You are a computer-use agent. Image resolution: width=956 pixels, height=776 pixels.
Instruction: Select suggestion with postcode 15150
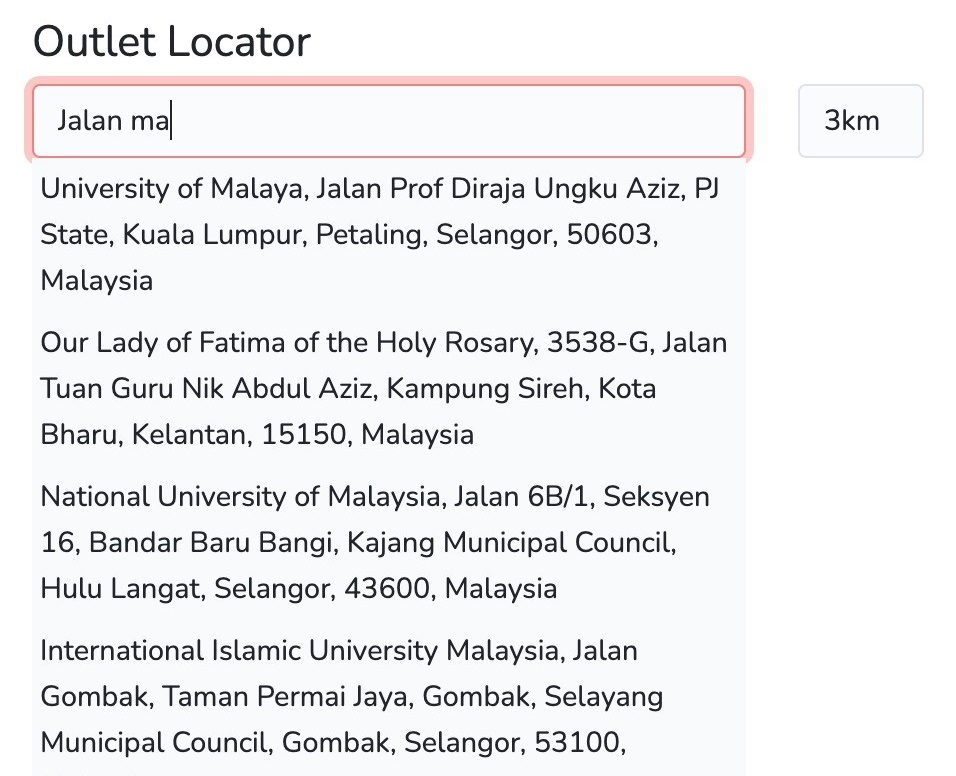(x=389, y=388)
